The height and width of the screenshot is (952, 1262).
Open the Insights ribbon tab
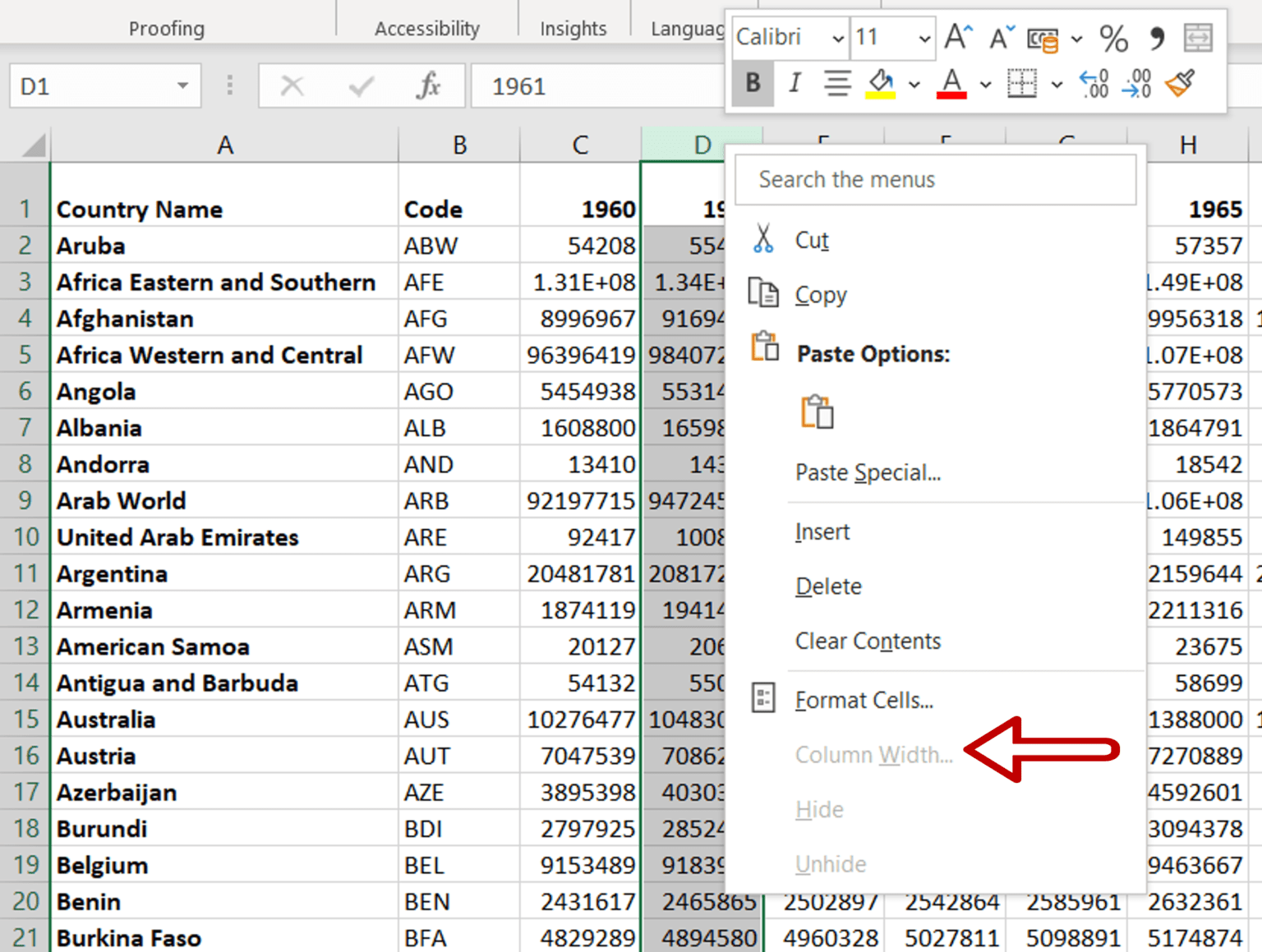(x=573, y=28)
